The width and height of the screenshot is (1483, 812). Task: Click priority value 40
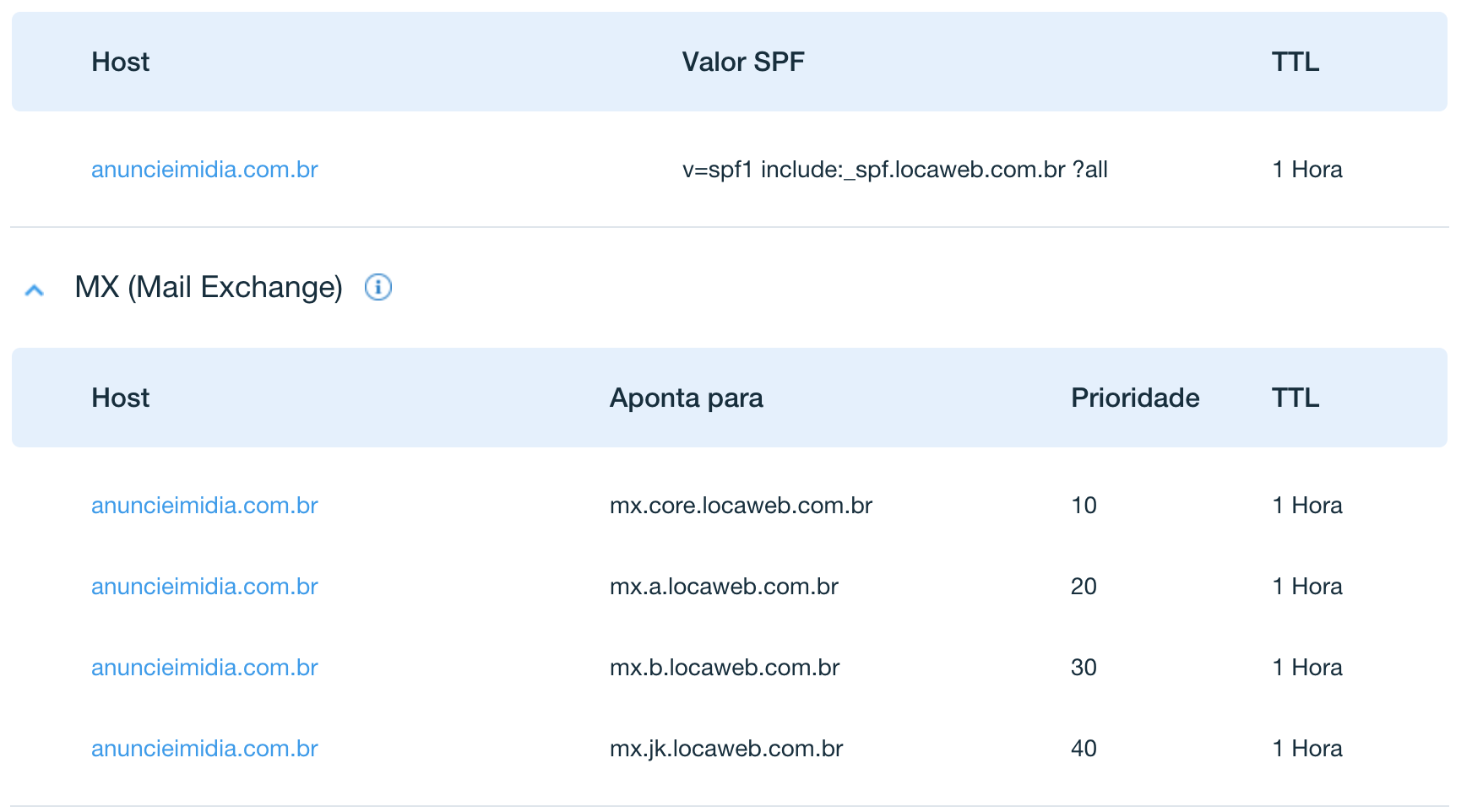click(x=1084, y=749)
